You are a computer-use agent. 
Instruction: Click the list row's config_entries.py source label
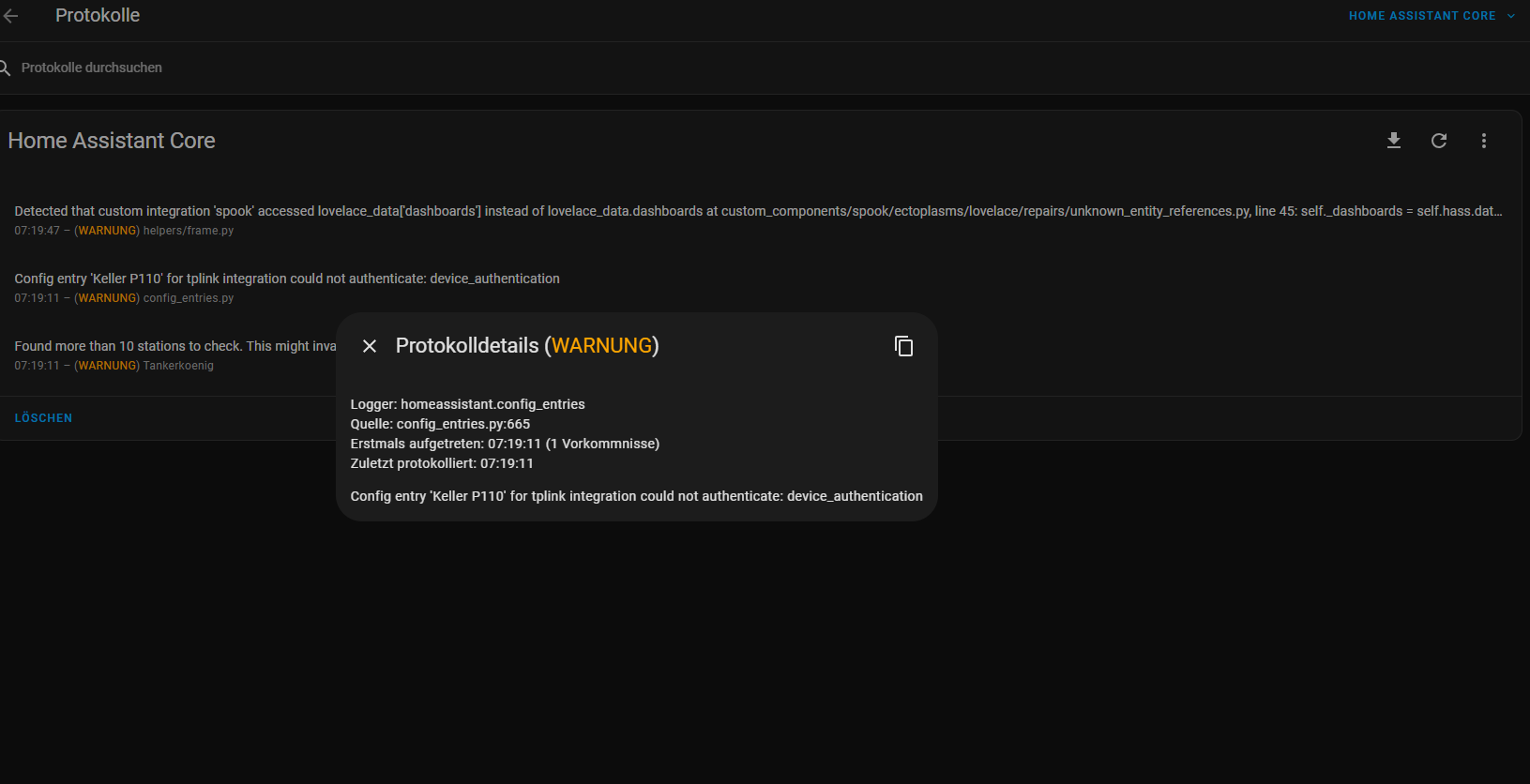(x=189, y=298)
